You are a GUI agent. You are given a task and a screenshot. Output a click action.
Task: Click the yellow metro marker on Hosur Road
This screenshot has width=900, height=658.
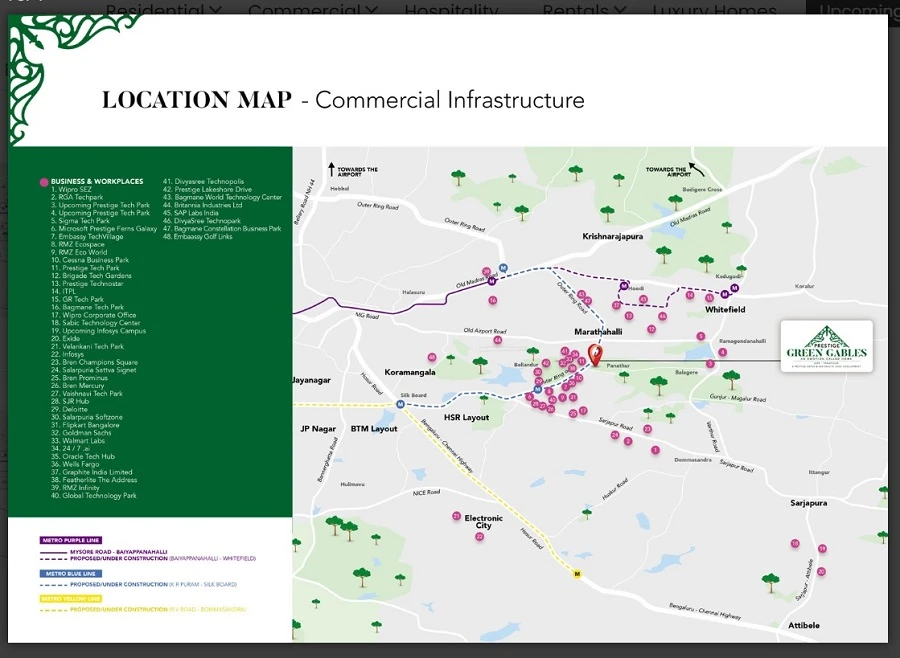click(x=577, y=573)
